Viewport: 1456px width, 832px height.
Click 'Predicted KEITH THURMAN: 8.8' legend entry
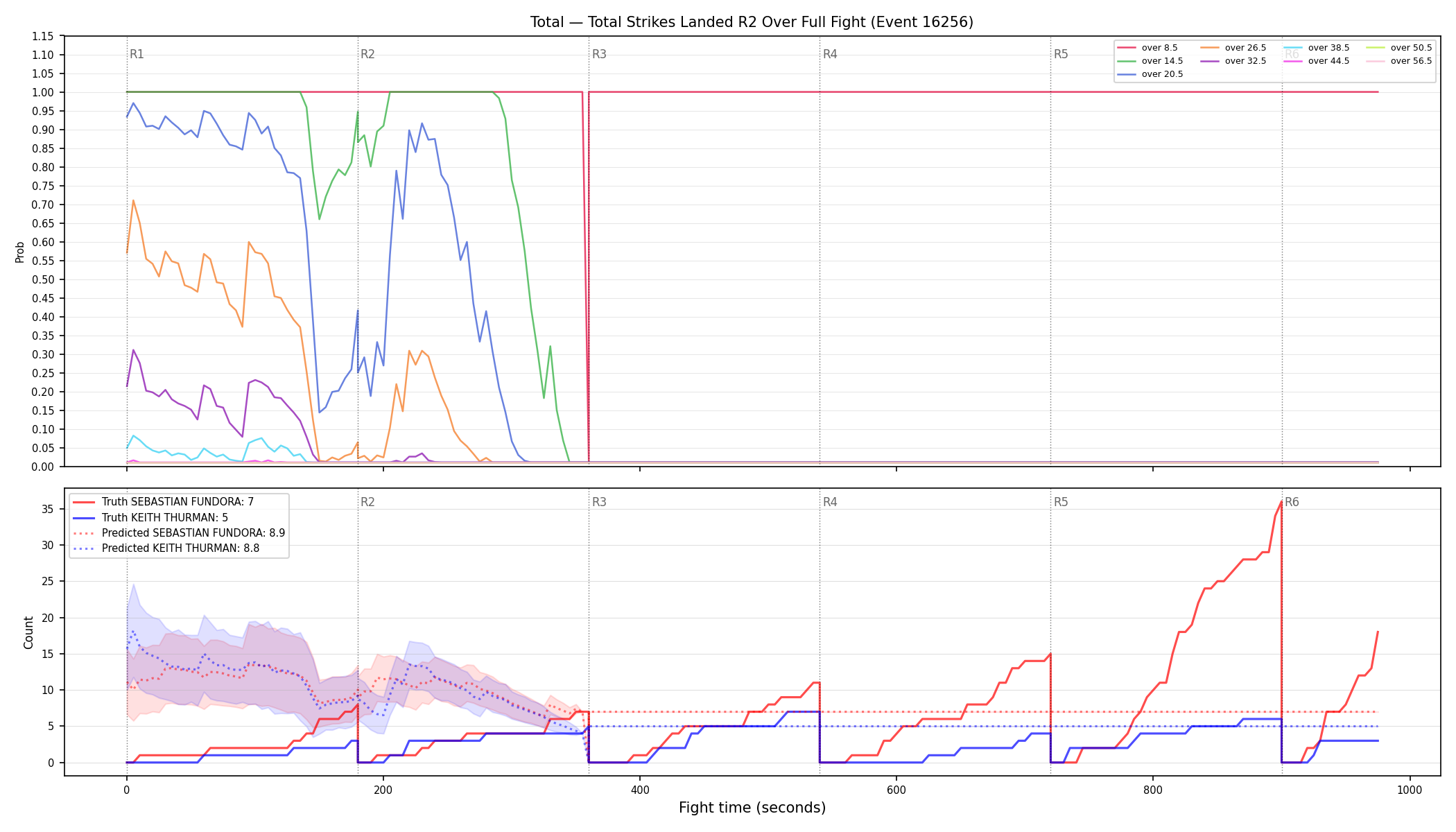point(166,548)
